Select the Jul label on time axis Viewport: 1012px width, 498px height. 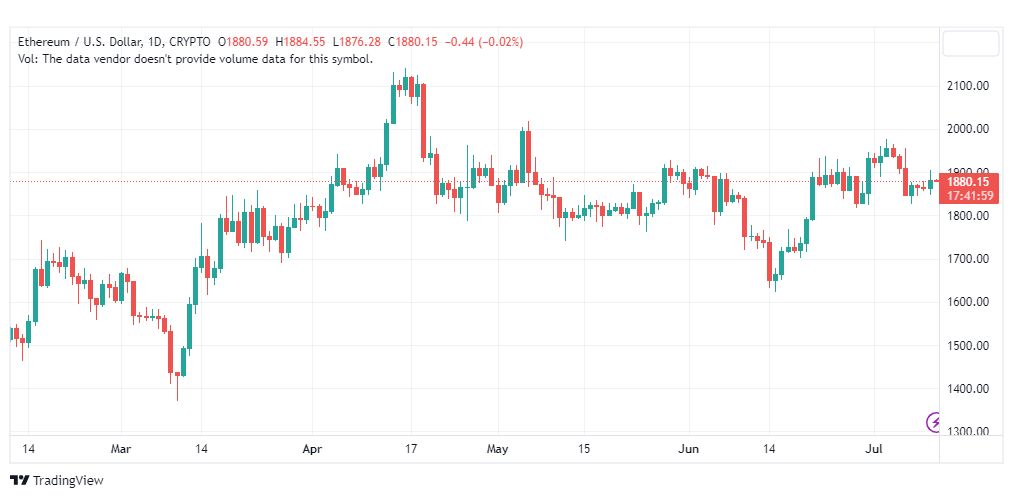[874, 448]
